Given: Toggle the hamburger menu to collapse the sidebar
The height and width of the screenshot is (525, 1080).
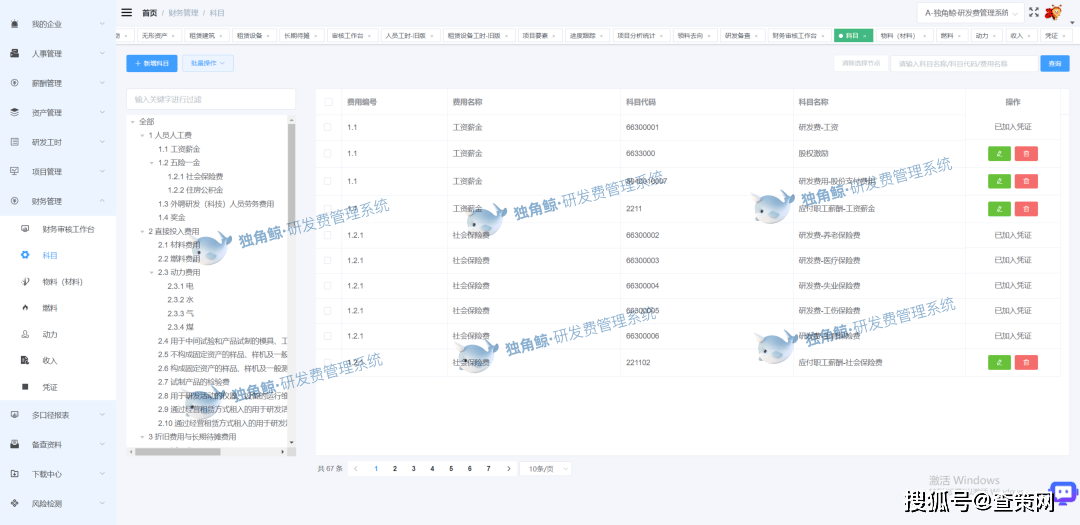Looking at the screenshot, I should click(x=126, y=12).
